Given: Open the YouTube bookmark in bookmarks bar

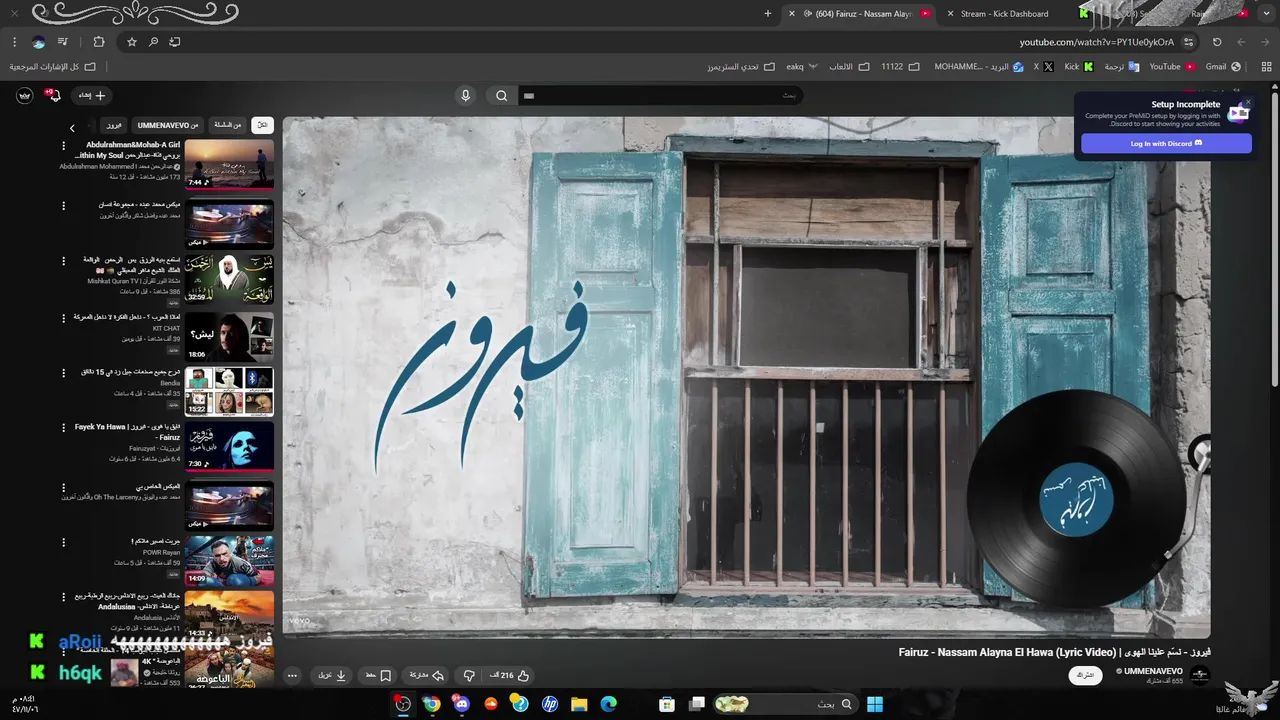Looking at the screenshot, I should (1171, 67).
